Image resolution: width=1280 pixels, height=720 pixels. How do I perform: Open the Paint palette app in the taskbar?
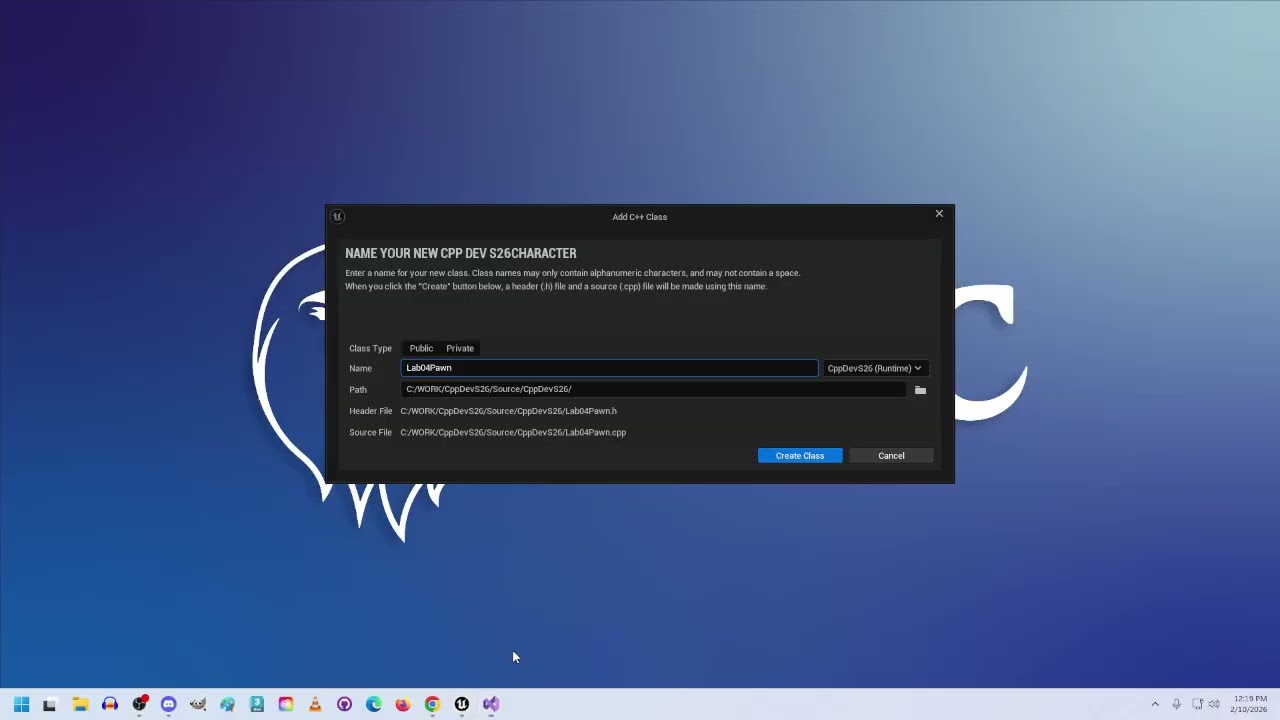point(228,704)
